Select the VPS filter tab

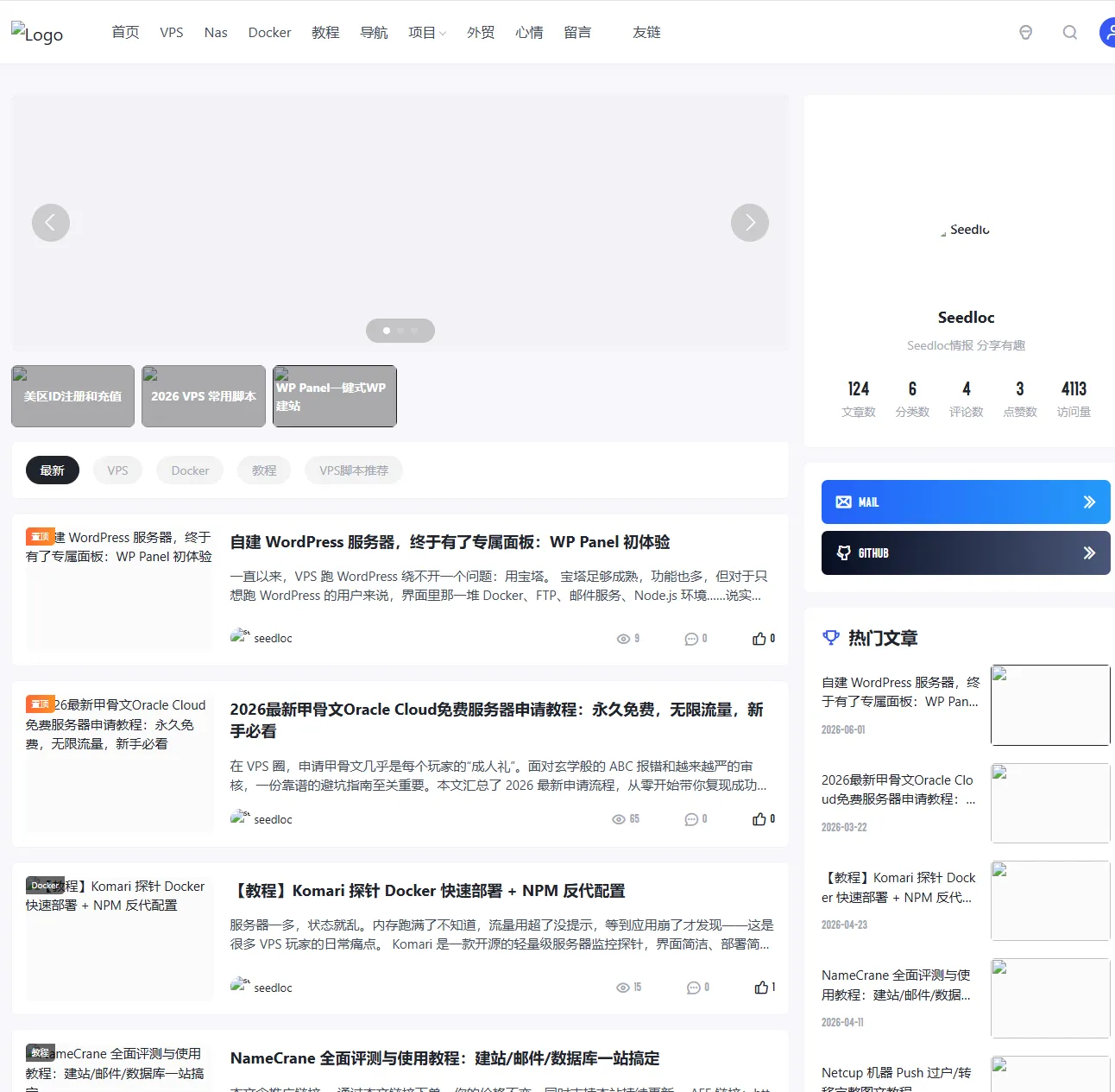[x=117, y=470]
